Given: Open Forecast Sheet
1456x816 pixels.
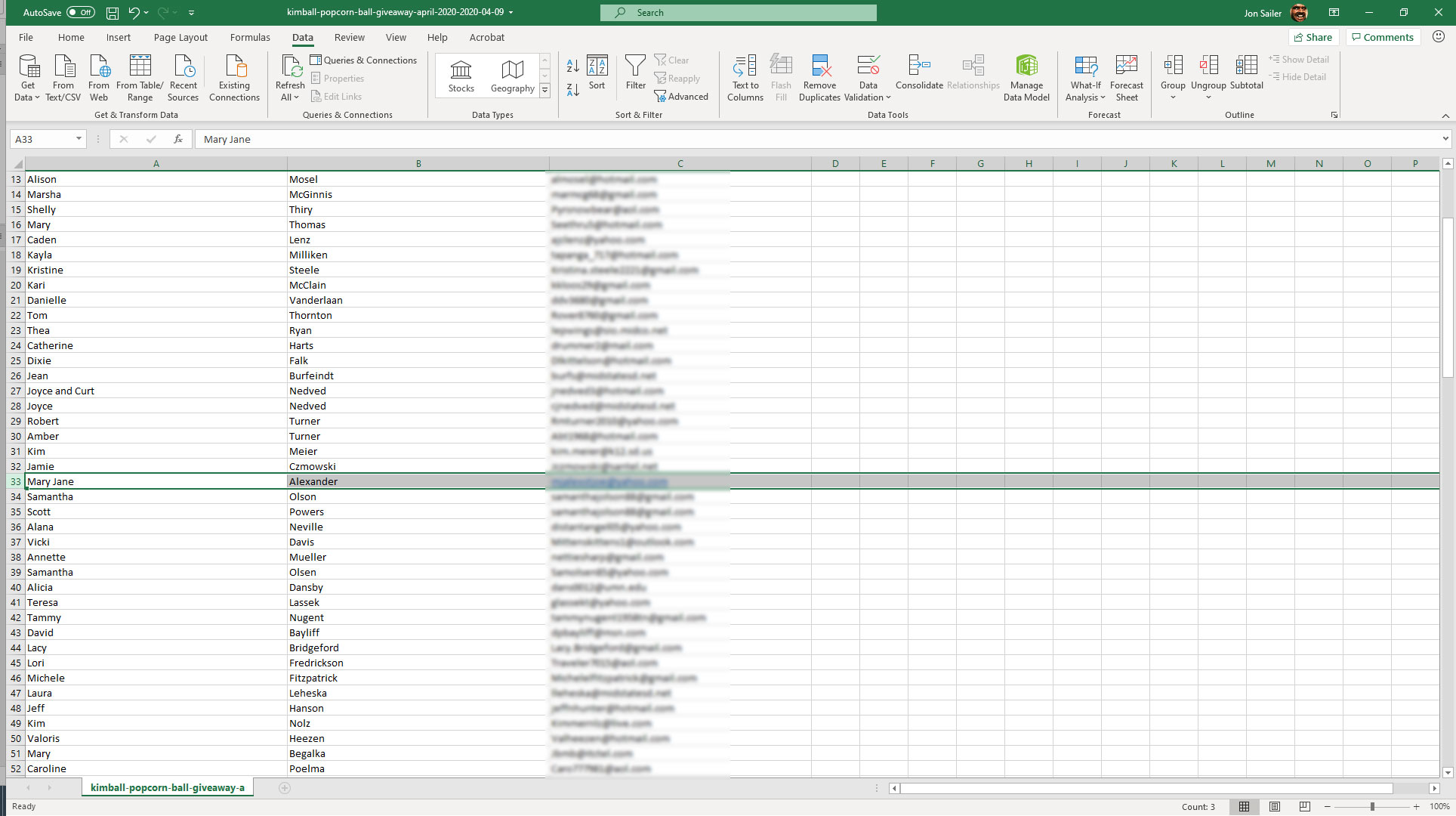Looking at the screenshot, I should pos(1126,76).
